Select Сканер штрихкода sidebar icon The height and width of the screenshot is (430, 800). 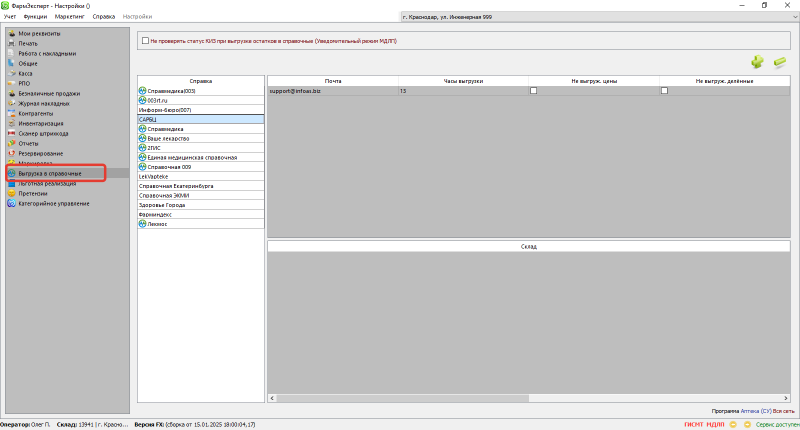[x=12, y=133]
